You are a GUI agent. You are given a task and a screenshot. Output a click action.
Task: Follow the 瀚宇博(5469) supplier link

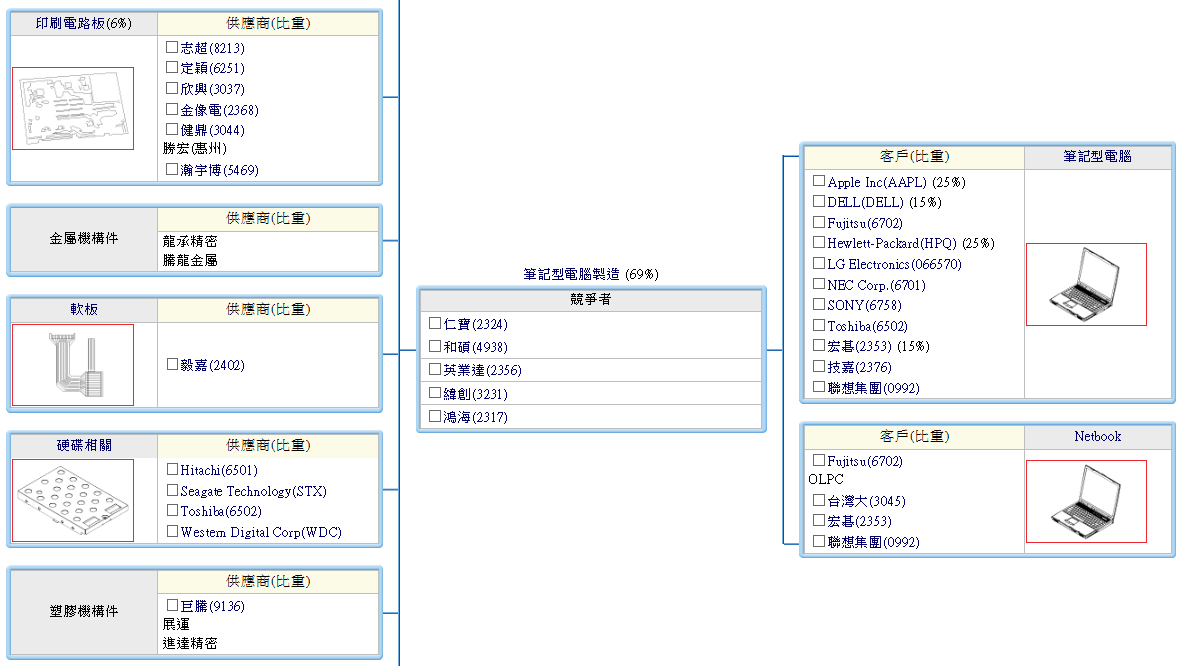pos(220,170)
